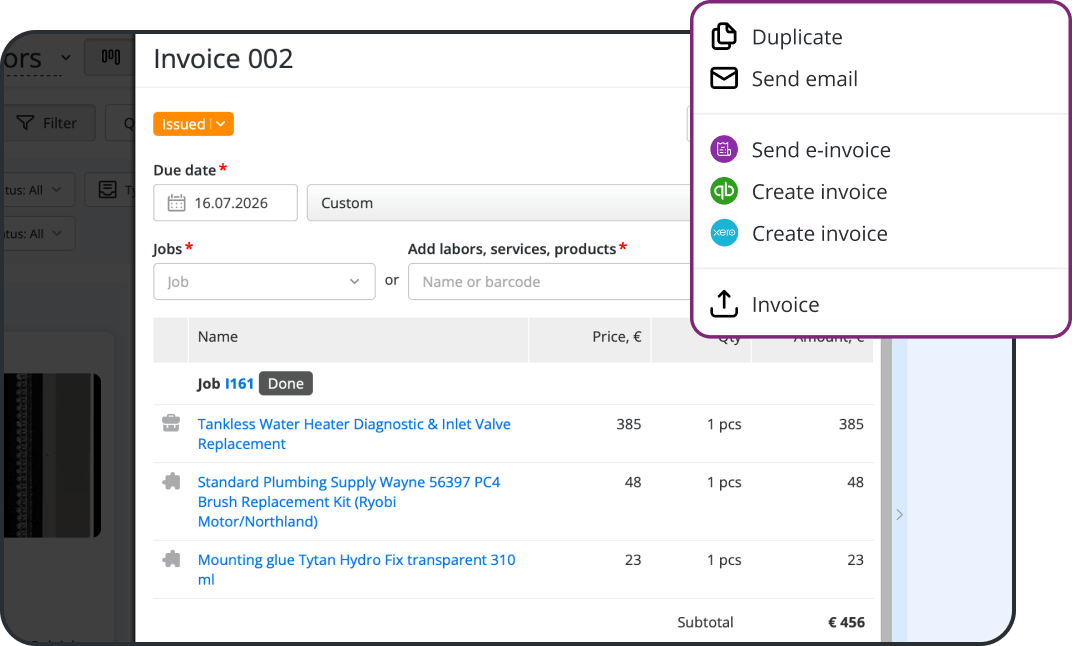Click the puzzle icon beside Mounting glue Tytan
Viewport: 1072px width, 646px height.
coord(171,559)
